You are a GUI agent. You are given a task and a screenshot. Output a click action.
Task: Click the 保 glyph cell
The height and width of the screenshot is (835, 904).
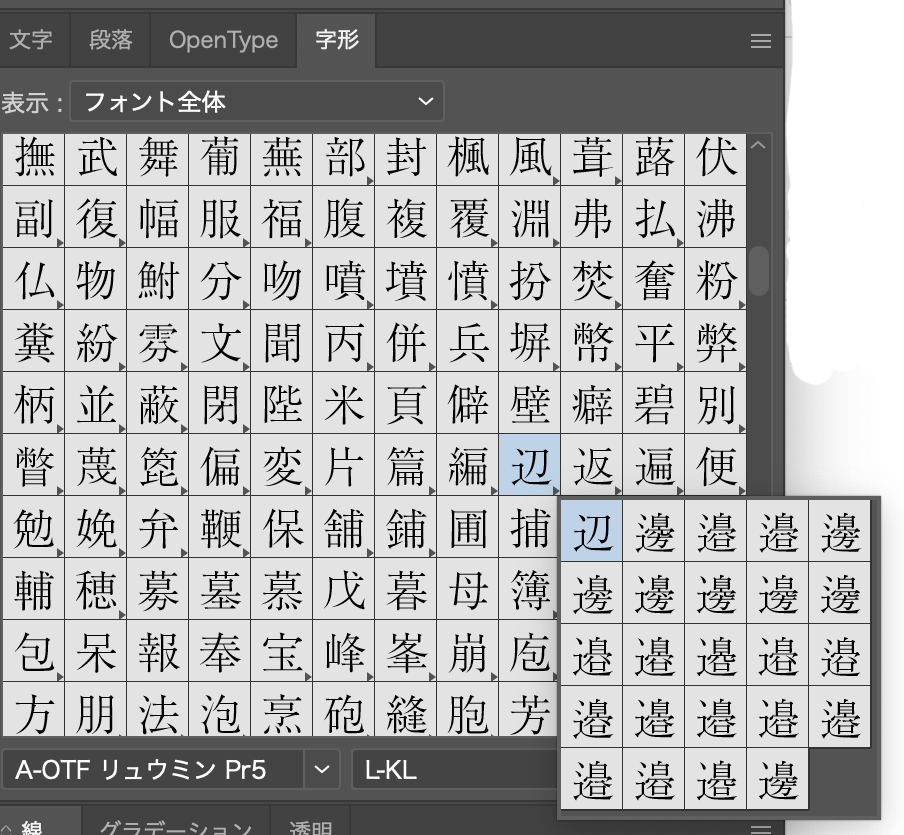click(281, 528)
